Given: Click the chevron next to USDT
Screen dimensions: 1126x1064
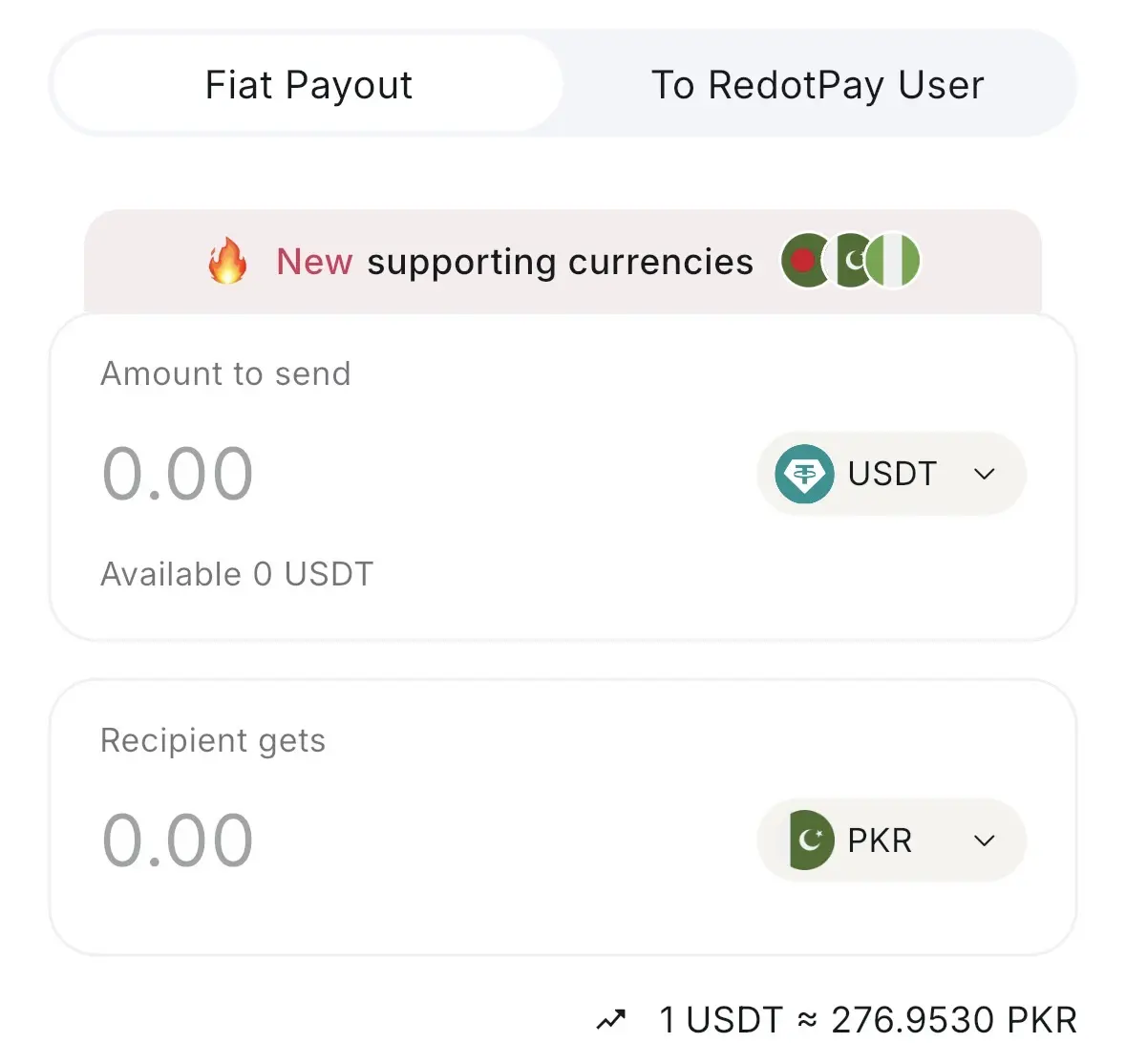Looking at the screenshot, I should (985, 474).
